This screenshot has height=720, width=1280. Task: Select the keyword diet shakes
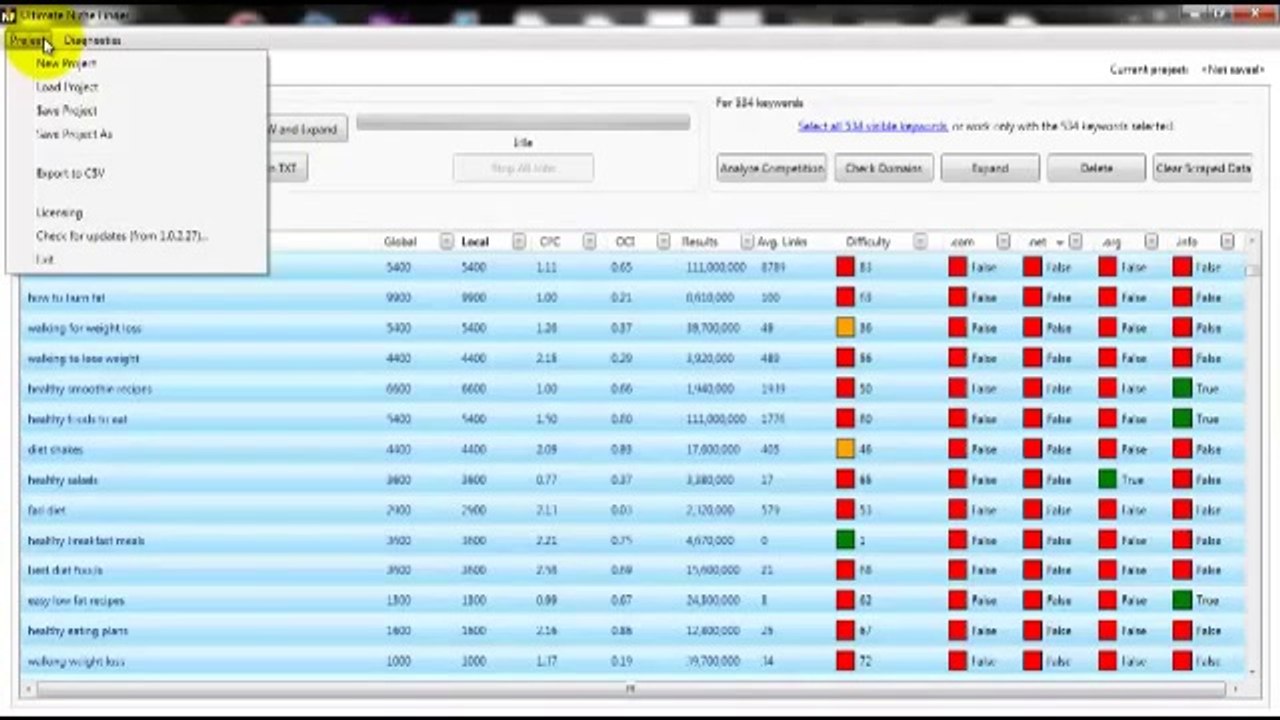(55, 449)
